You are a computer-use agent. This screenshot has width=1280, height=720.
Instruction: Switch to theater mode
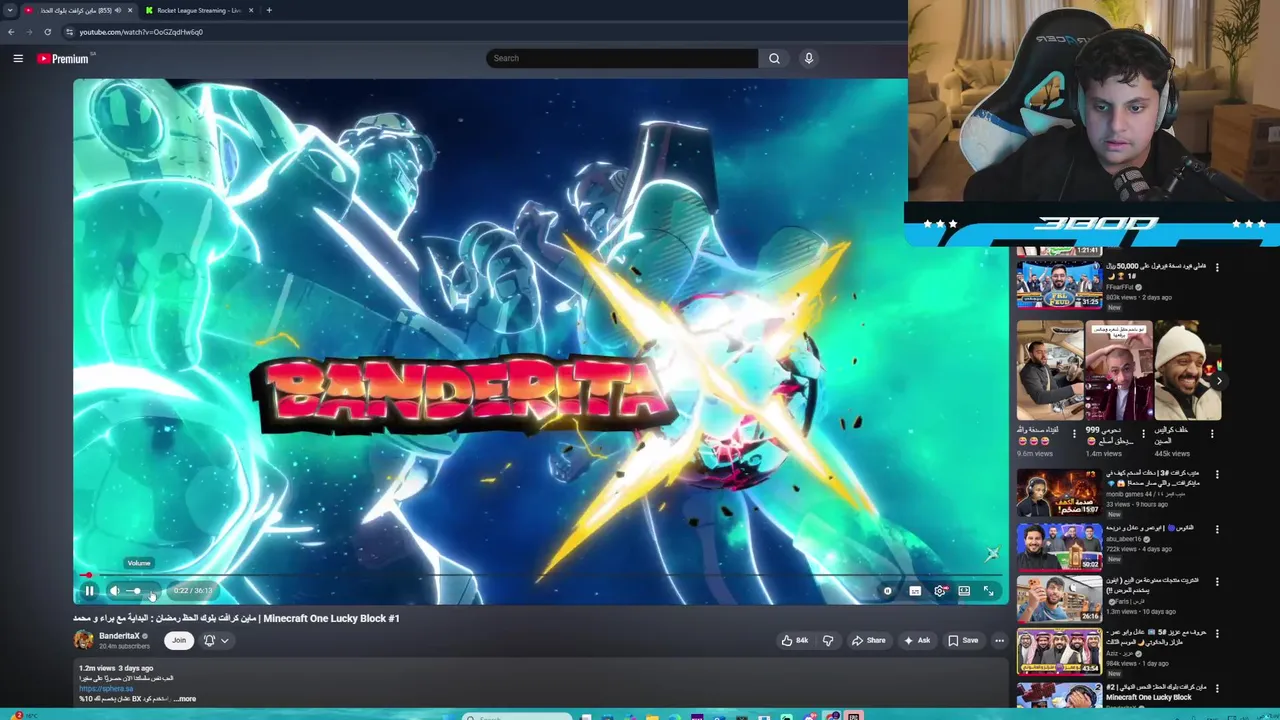(964, 591)
